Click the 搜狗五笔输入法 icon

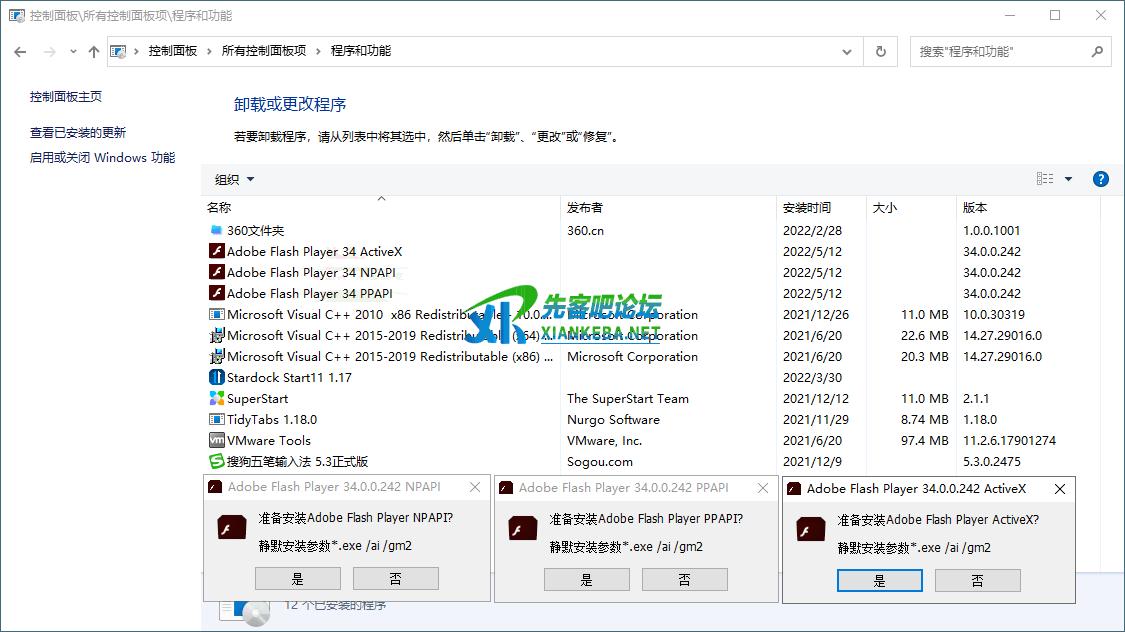click(x=216, y=461)
